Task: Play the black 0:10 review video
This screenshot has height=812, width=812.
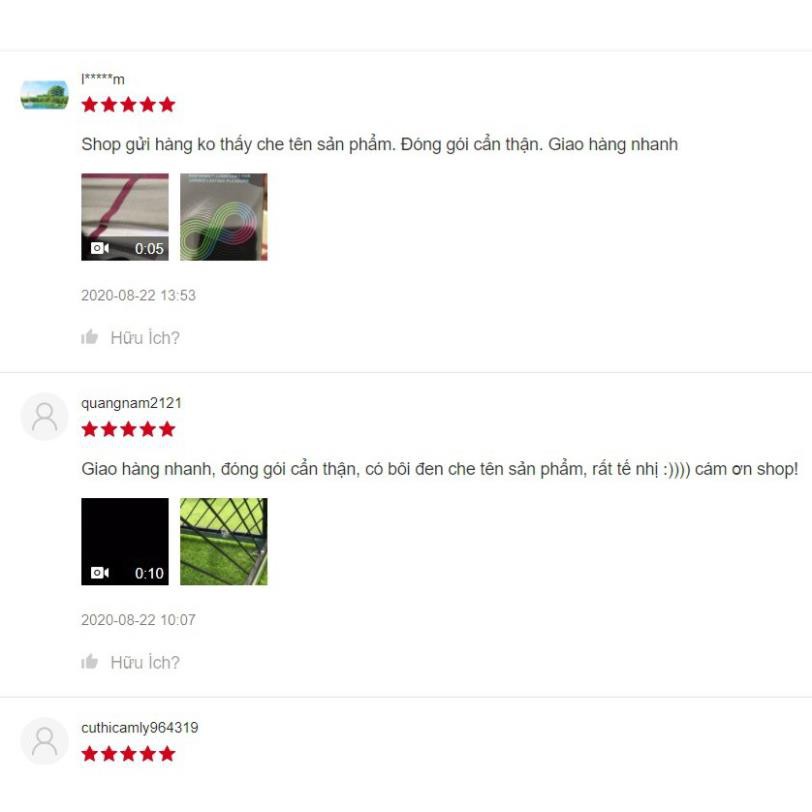Action: pyautogui.click(x=125, y=542)
